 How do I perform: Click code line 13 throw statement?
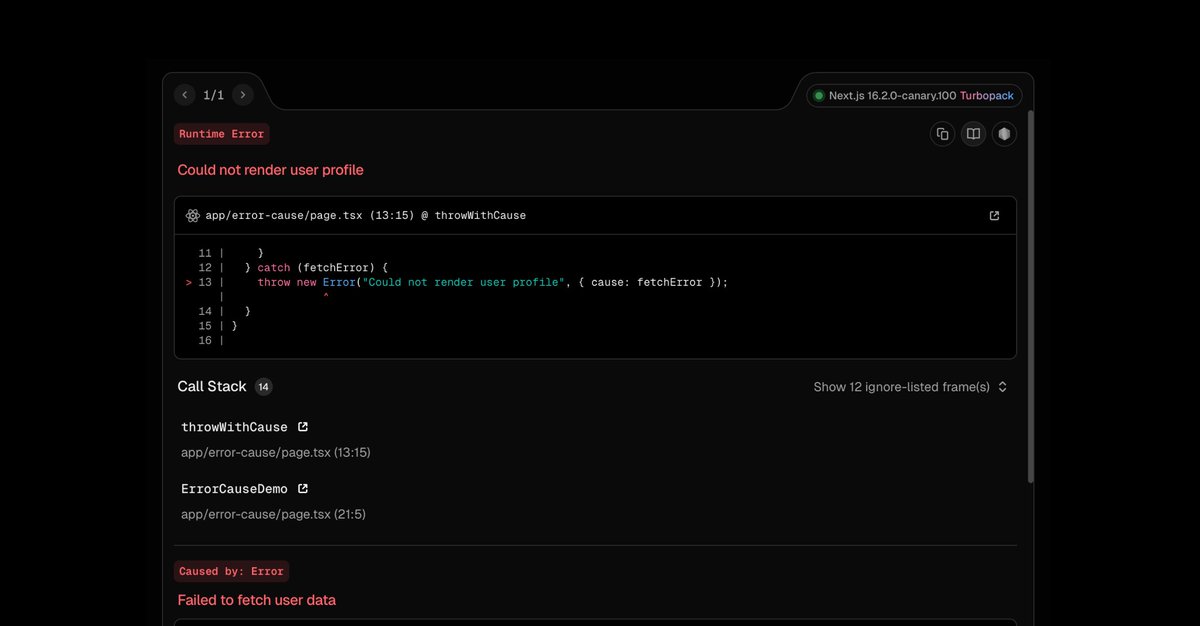493,283
